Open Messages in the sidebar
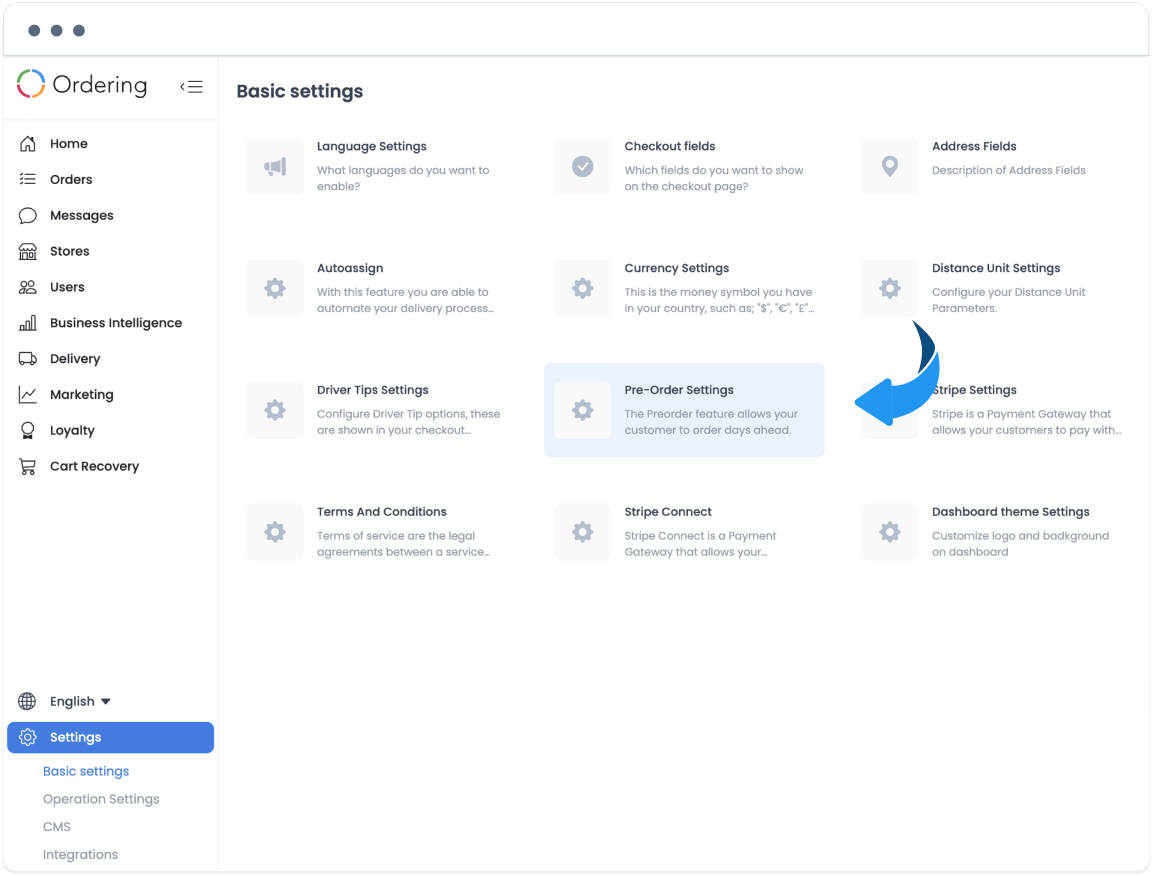The height and width of the screenshot is (876, 1153). click(82, 216)
